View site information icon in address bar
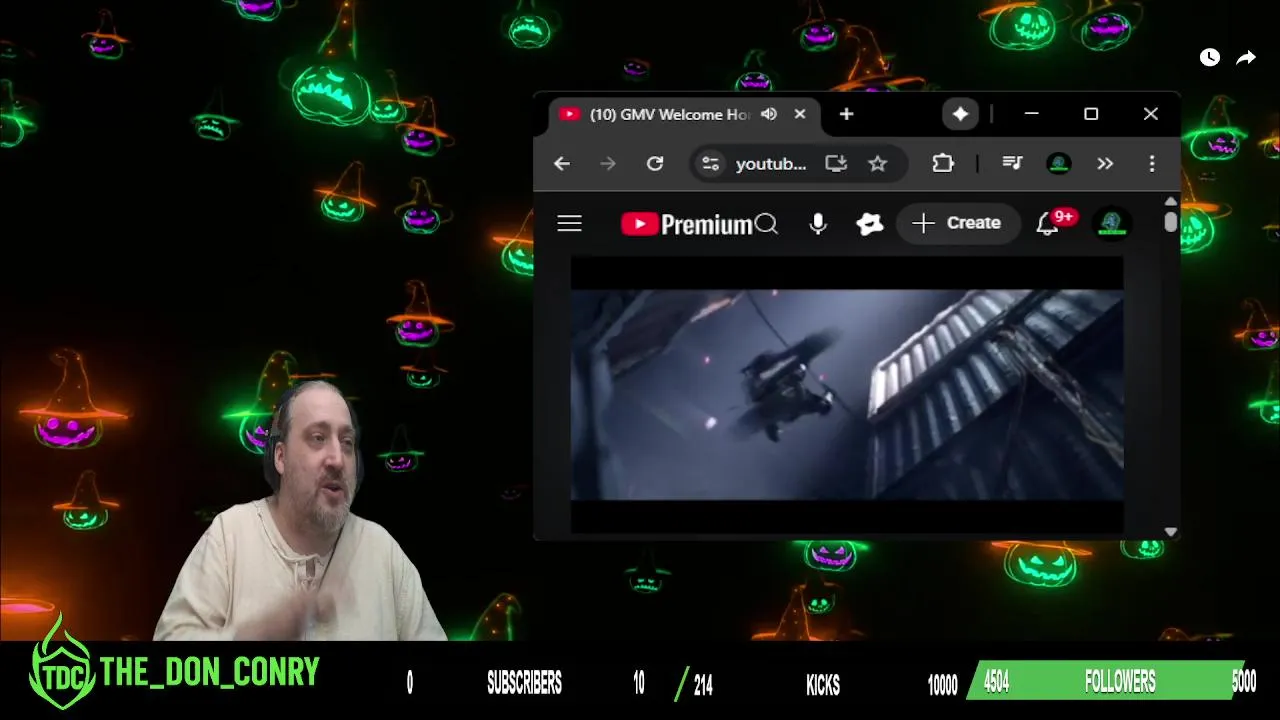Screen dimensions: 1280x720 (x=710, y=163)
